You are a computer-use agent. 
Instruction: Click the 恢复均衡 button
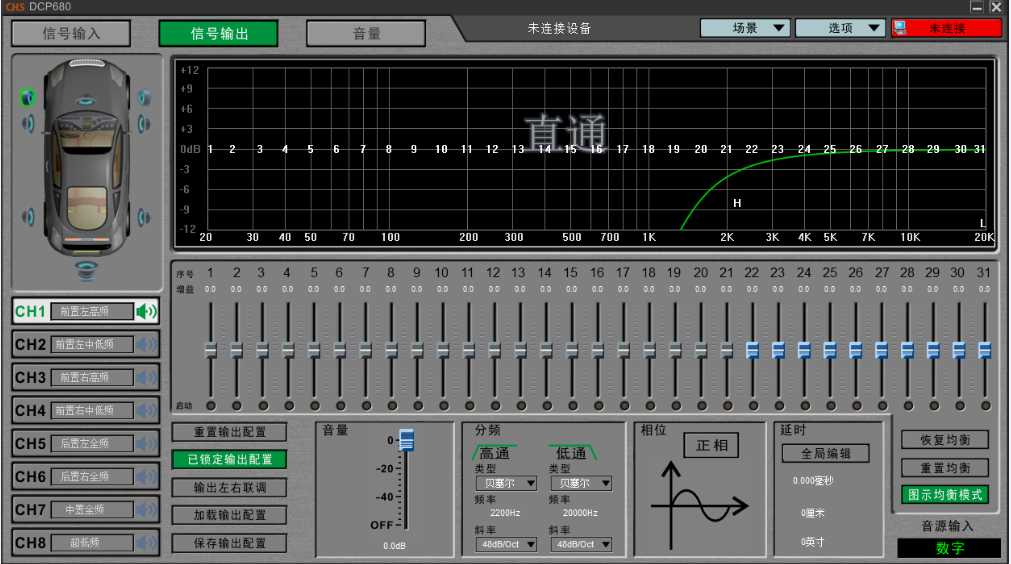coord(944,440)
